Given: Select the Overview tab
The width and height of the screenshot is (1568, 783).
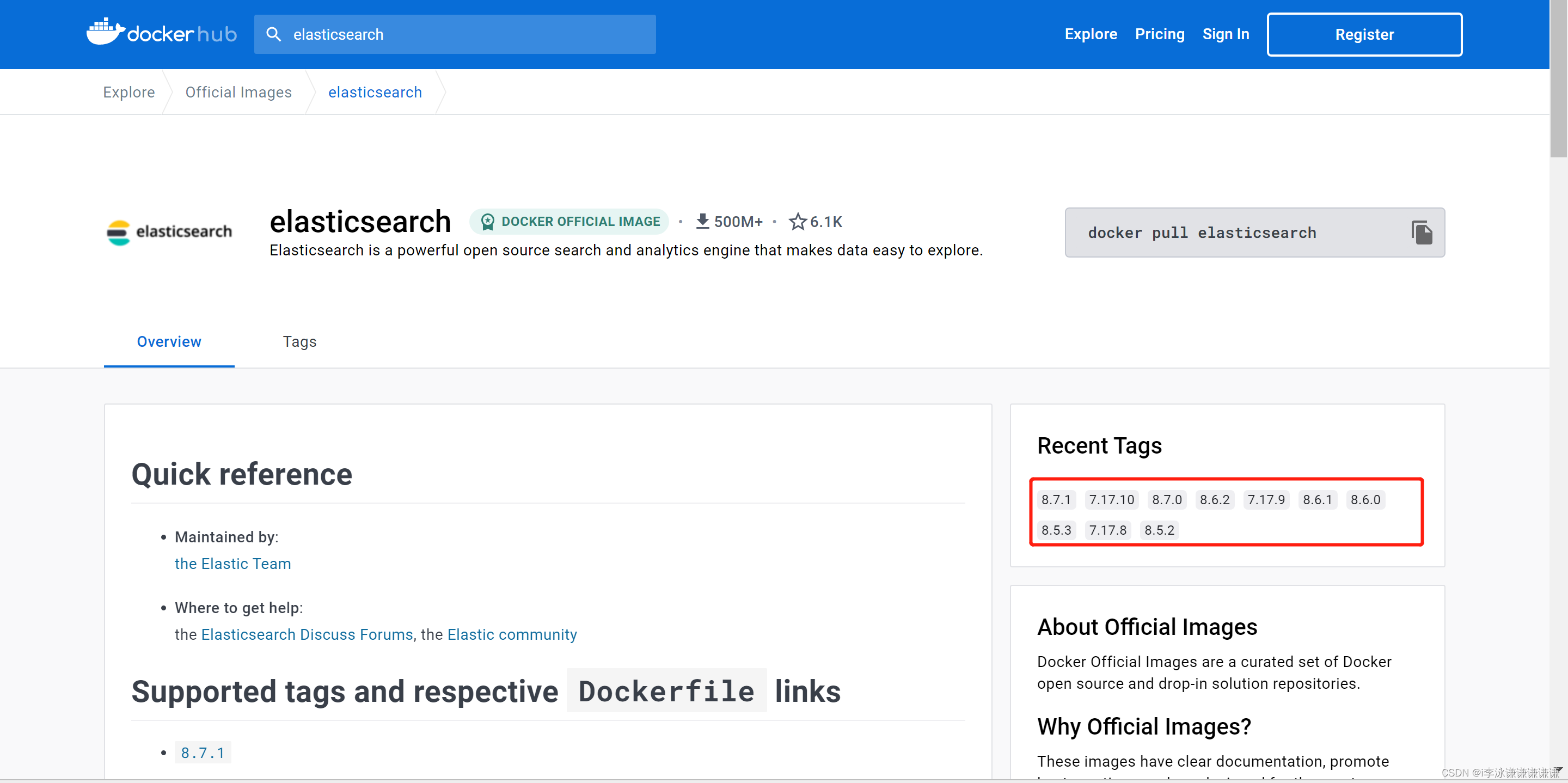Looking at the screenshot, I should pos(169,341).
